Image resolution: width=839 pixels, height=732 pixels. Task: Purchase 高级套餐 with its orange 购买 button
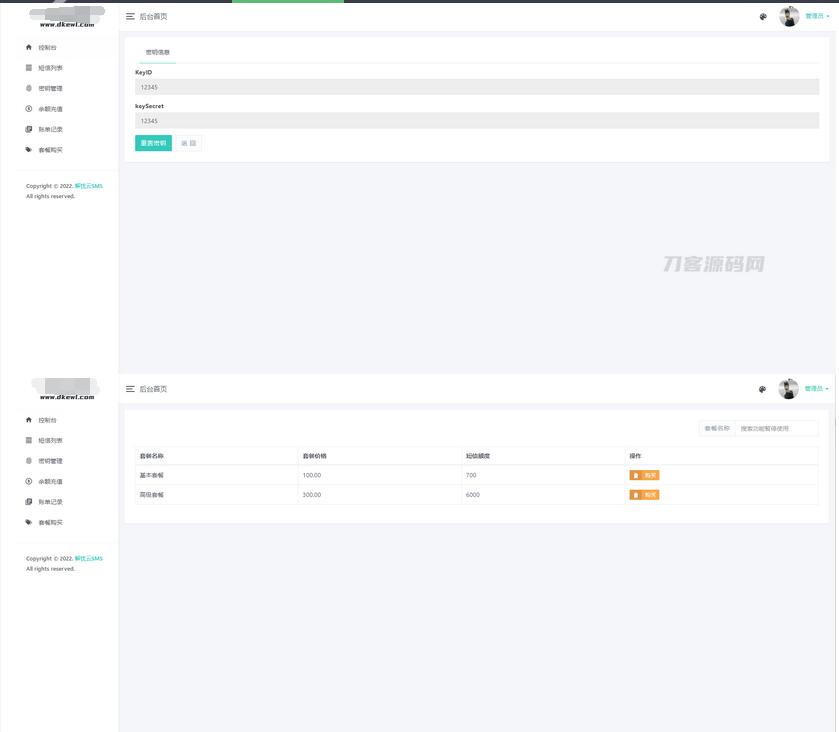pyautogui.click(x=645, y=494)
